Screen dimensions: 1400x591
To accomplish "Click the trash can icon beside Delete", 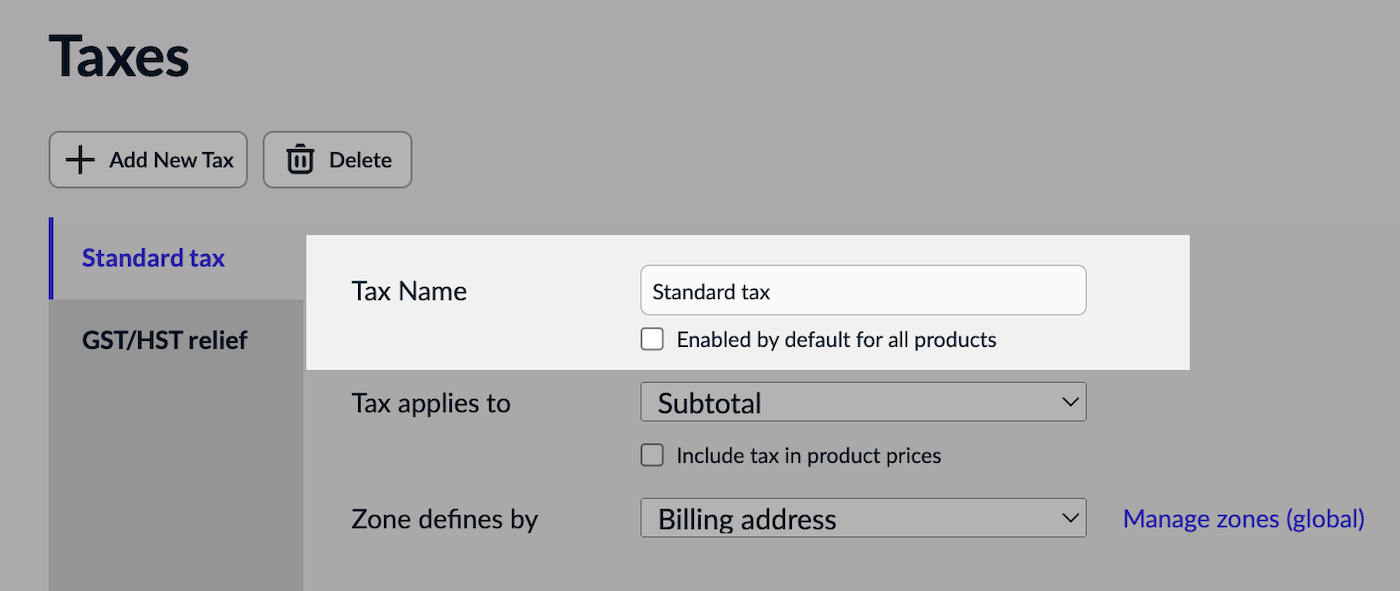I will (300, 160).
